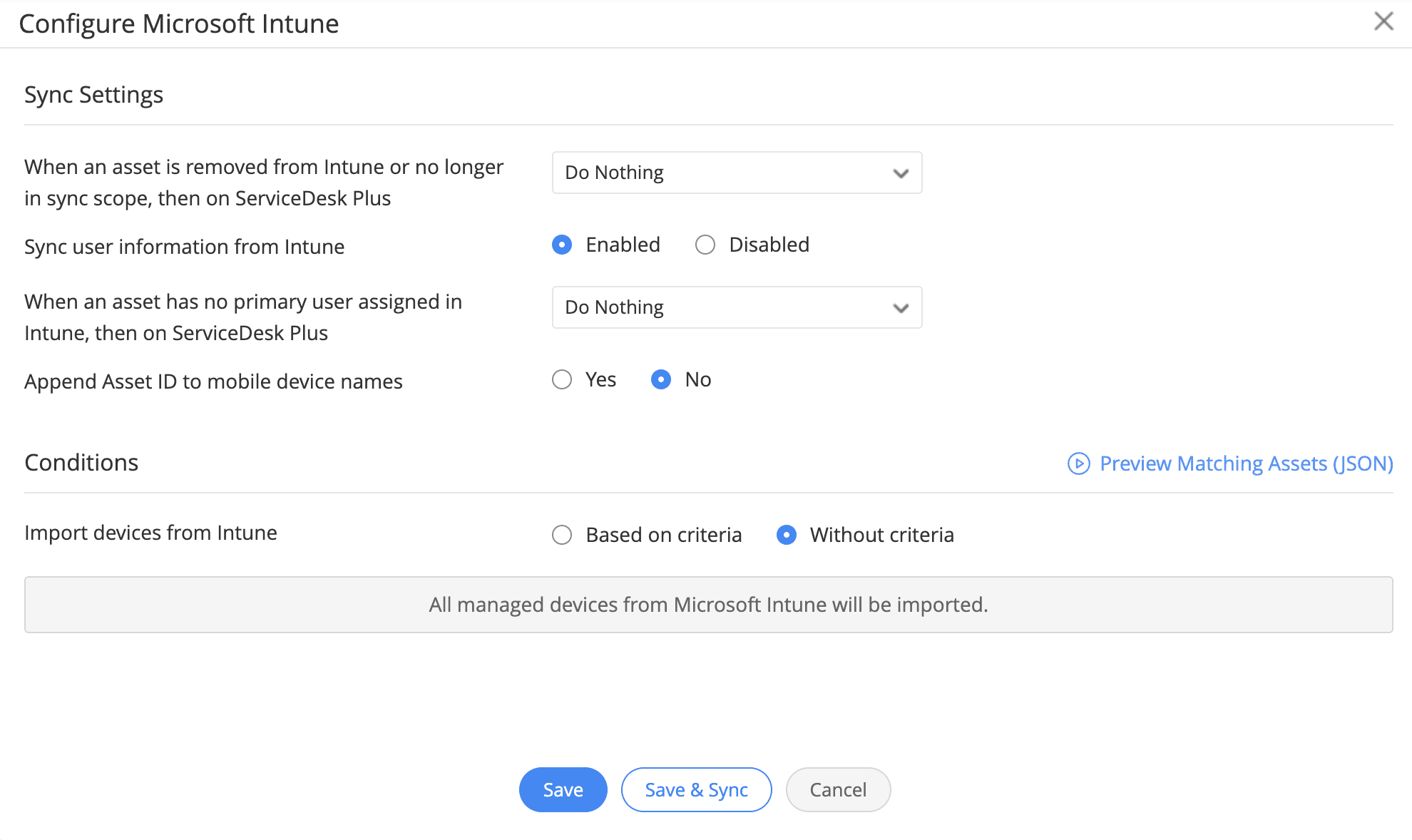Open Preview Matching Assets (JSON) link
The width and height of the screenshot is (1412, 840).
pyautogui.click(x=1246, y=463)
